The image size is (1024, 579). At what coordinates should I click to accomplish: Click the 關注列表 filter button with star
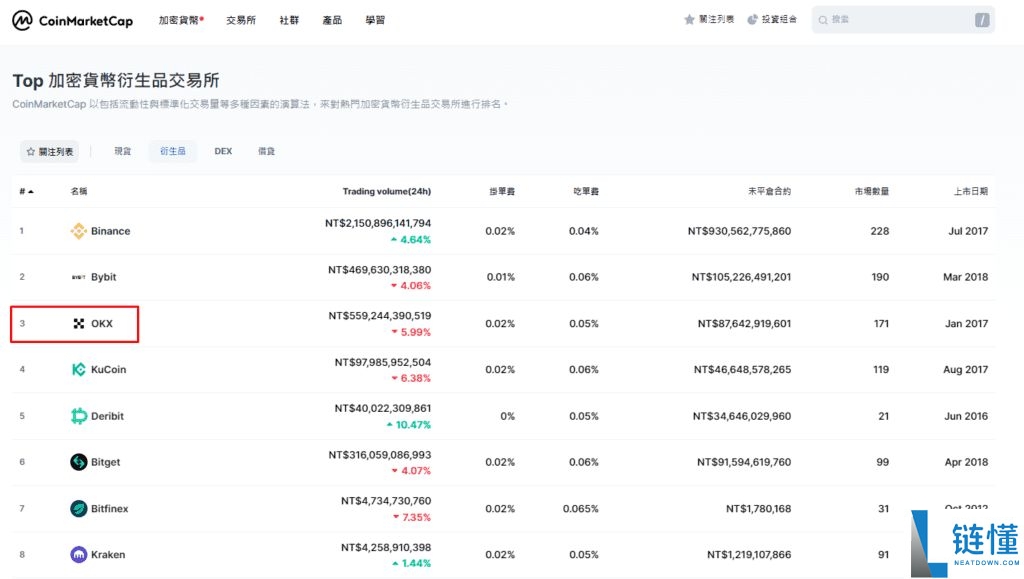(x=50, y=151)
